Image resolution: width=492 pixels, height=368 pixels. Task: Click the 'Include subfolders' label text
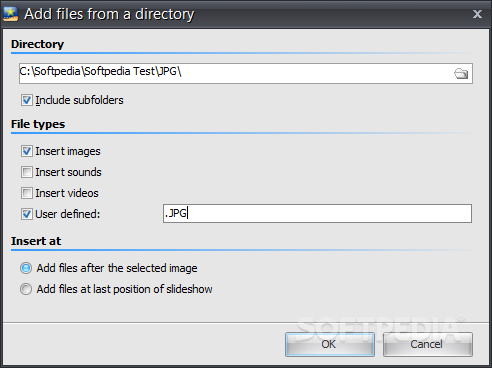79,100
